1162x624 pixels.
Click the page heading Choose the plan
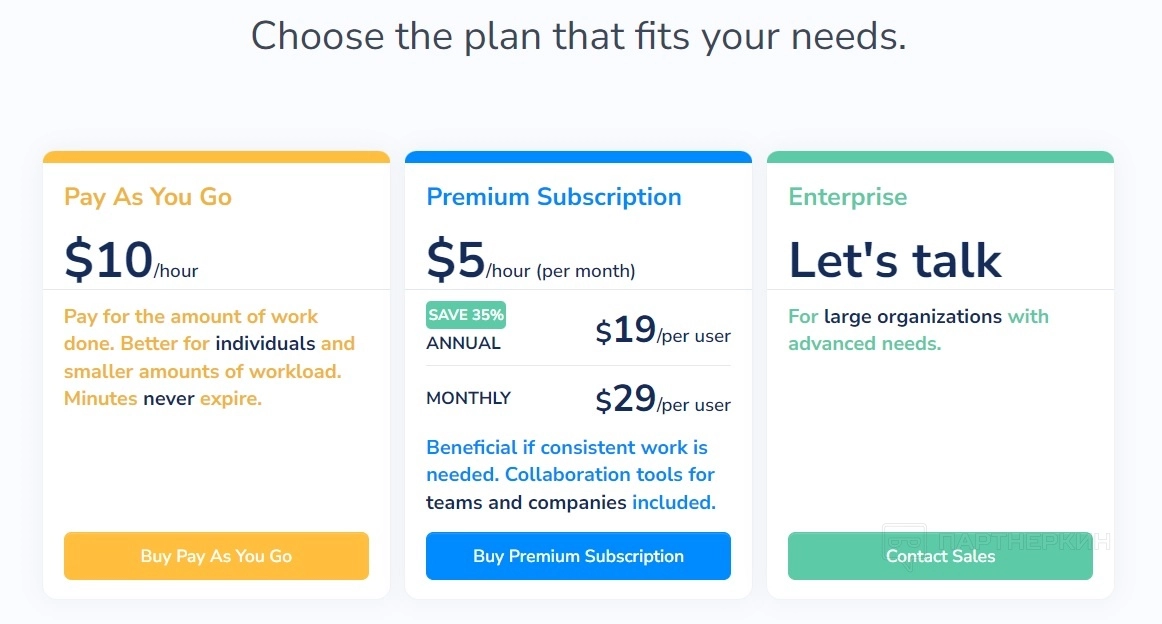pos(578,36)
